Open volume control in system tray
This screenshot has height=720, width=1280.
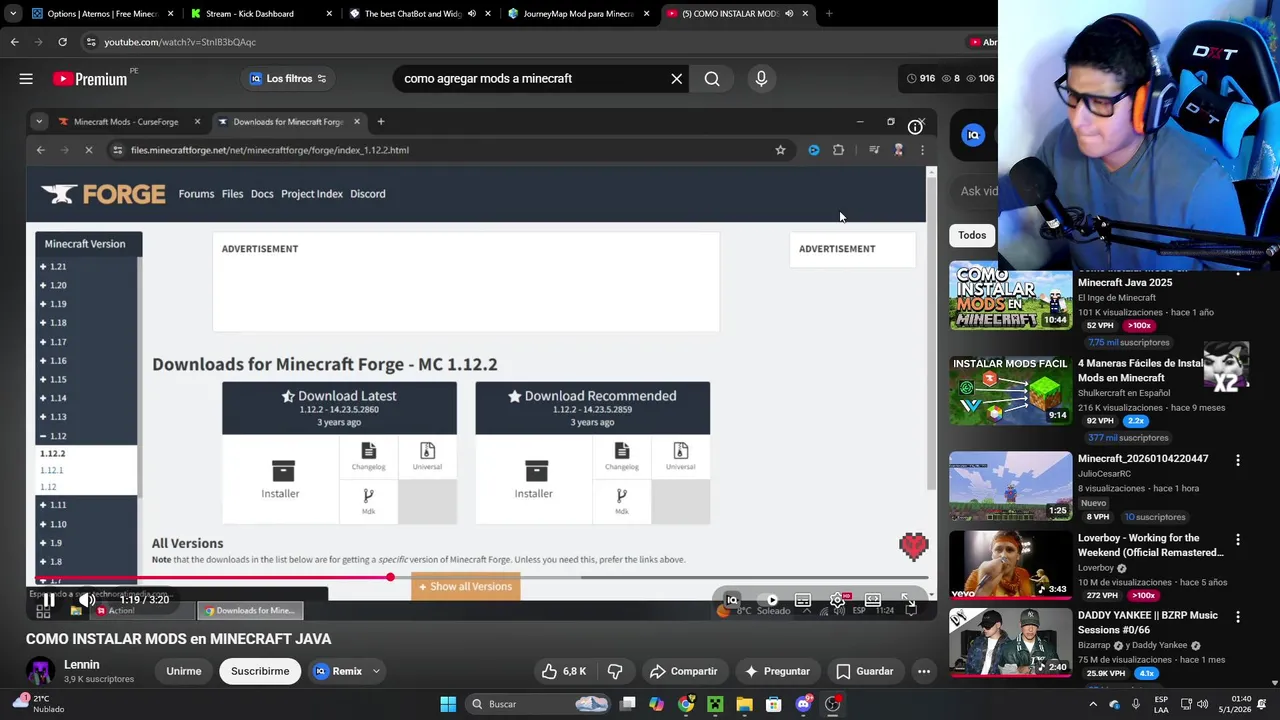pos(1202,704)
